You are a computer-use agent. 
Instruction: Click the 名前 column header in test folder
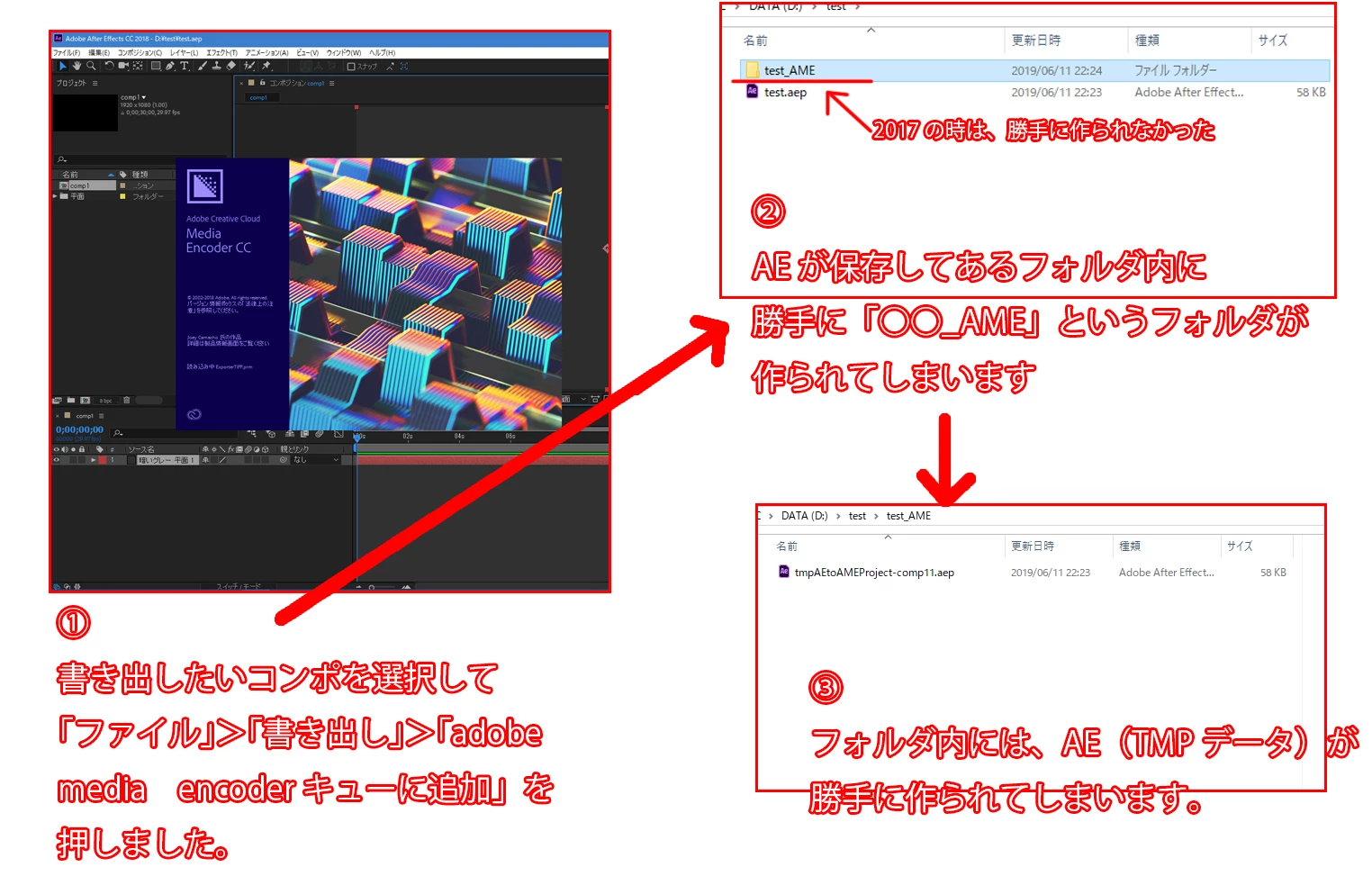(x=755, y=41)
